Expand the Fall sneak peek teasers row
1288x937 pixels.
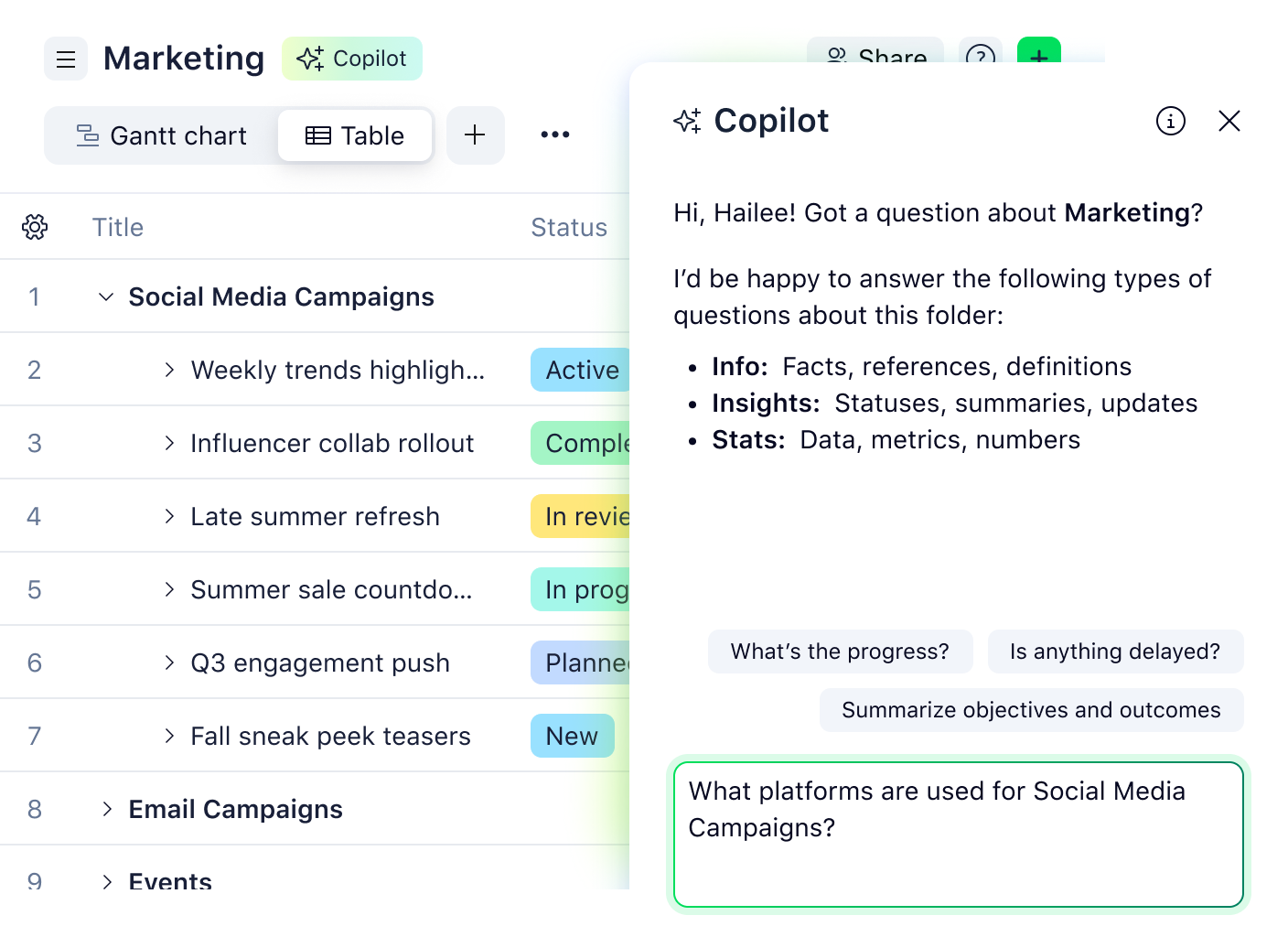coord(169,736)
